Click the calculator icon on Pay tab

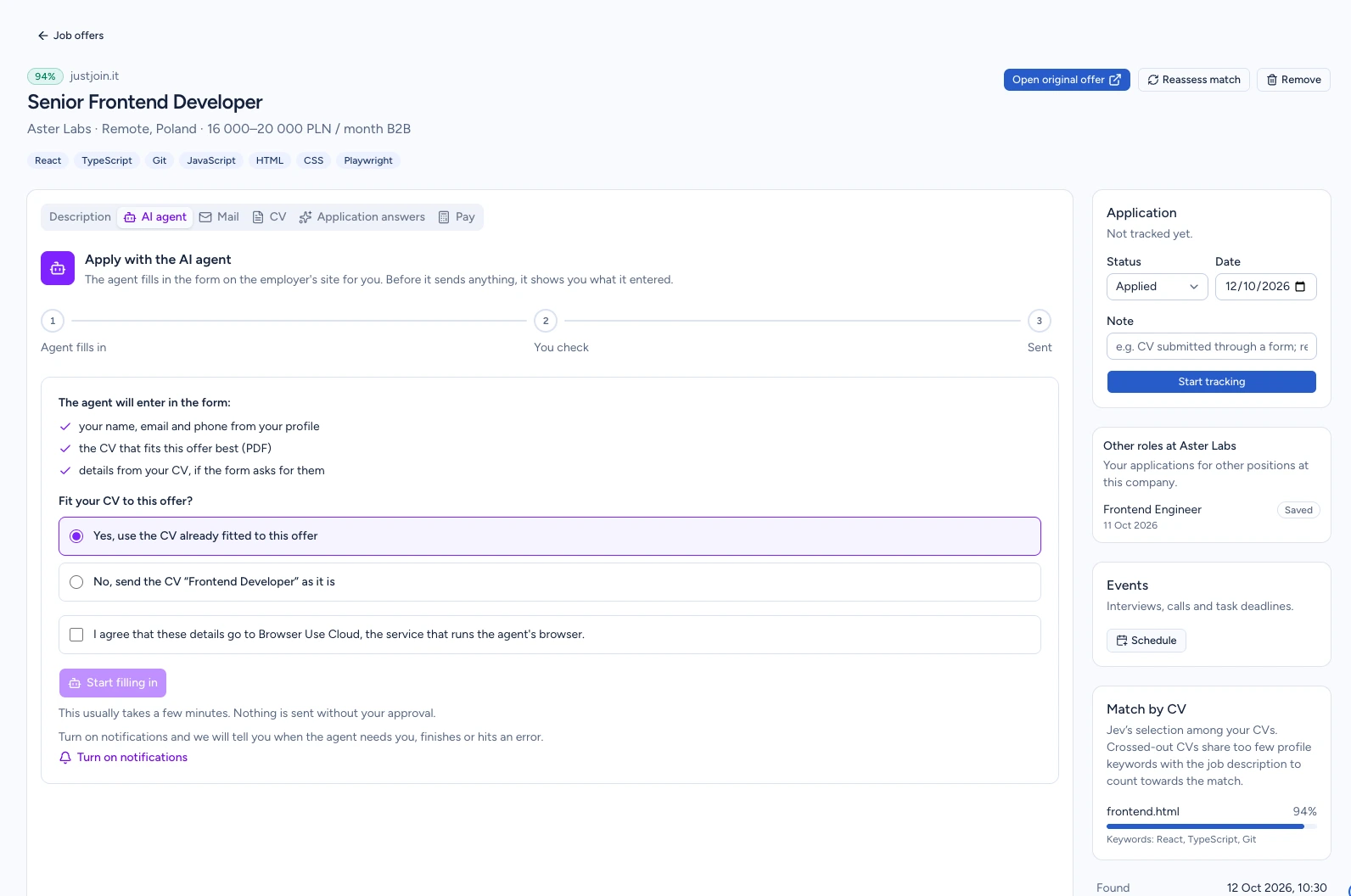point(444,217)
